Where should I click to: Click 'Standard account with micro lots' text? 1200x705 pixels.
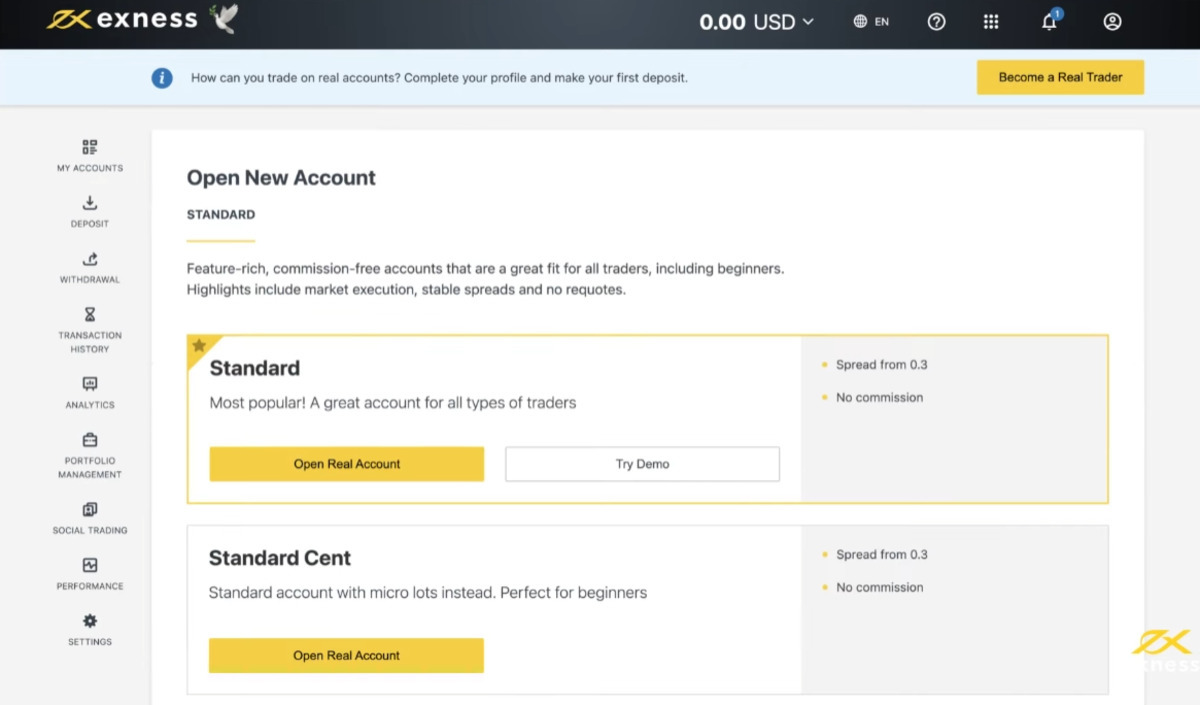click(x=428, y=592)
